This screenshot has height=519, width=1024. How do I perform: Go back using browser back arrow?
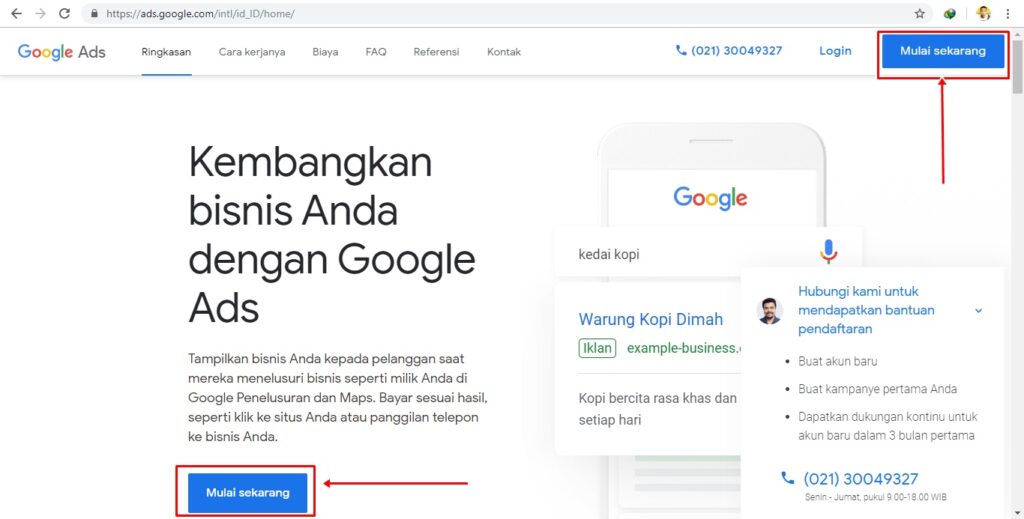click(x=16, y=14)
